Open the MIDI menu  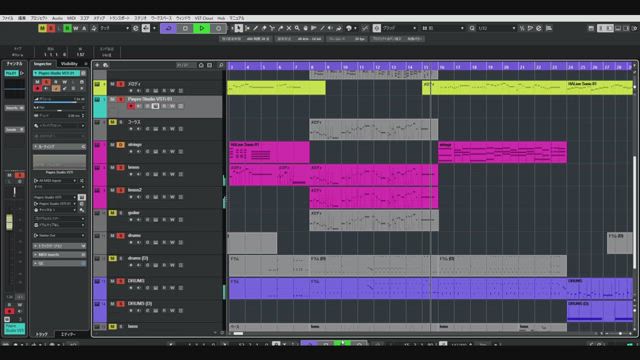point(71,18)
